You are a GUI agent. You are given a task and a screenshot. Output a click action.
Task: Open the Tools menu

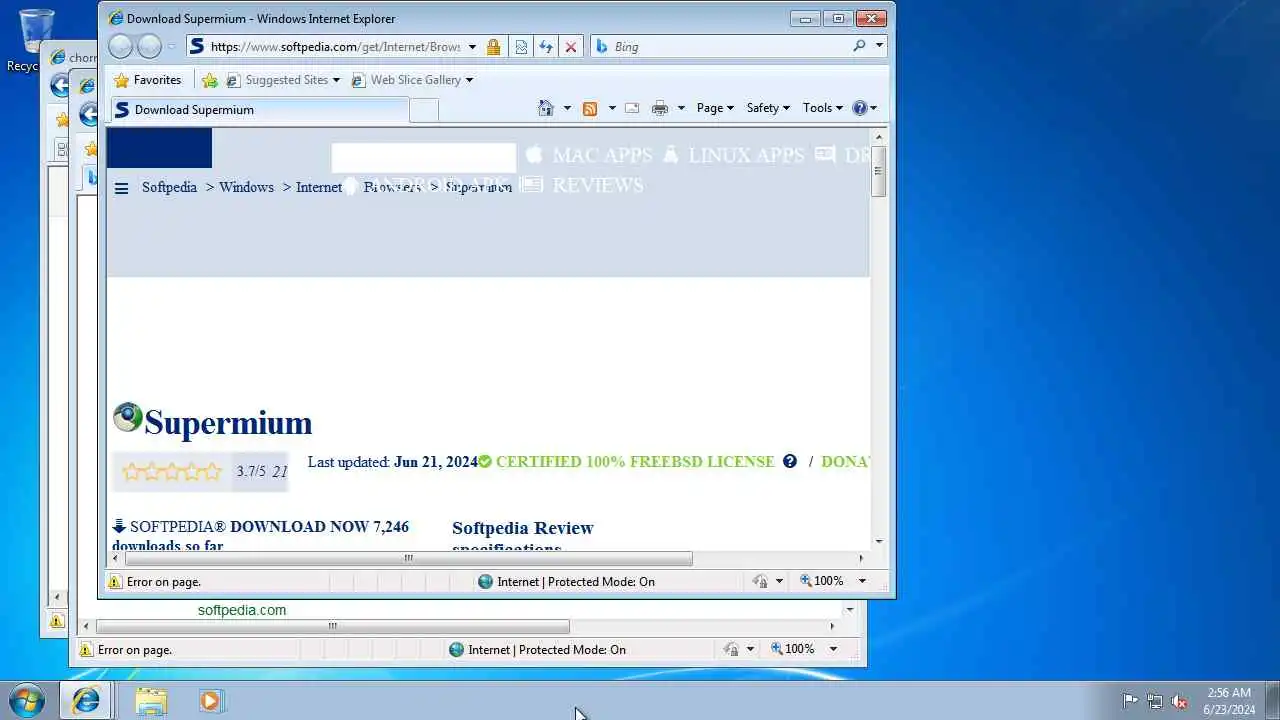[823, 108]
